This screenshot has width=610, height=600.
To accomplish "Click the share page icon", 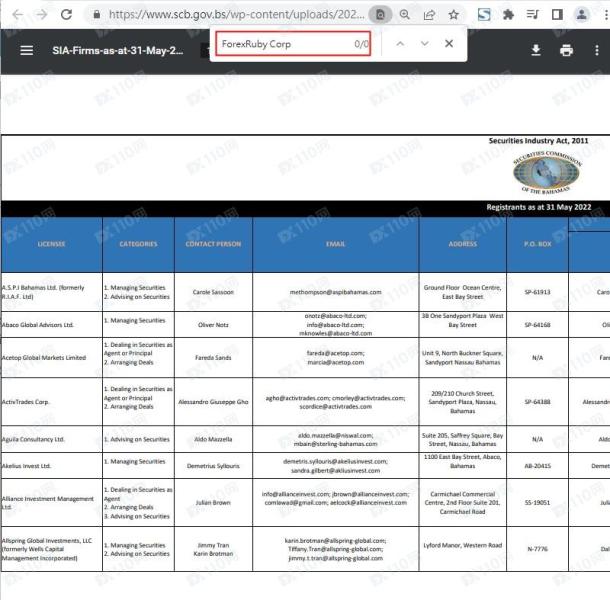I will tap(429, 15).
